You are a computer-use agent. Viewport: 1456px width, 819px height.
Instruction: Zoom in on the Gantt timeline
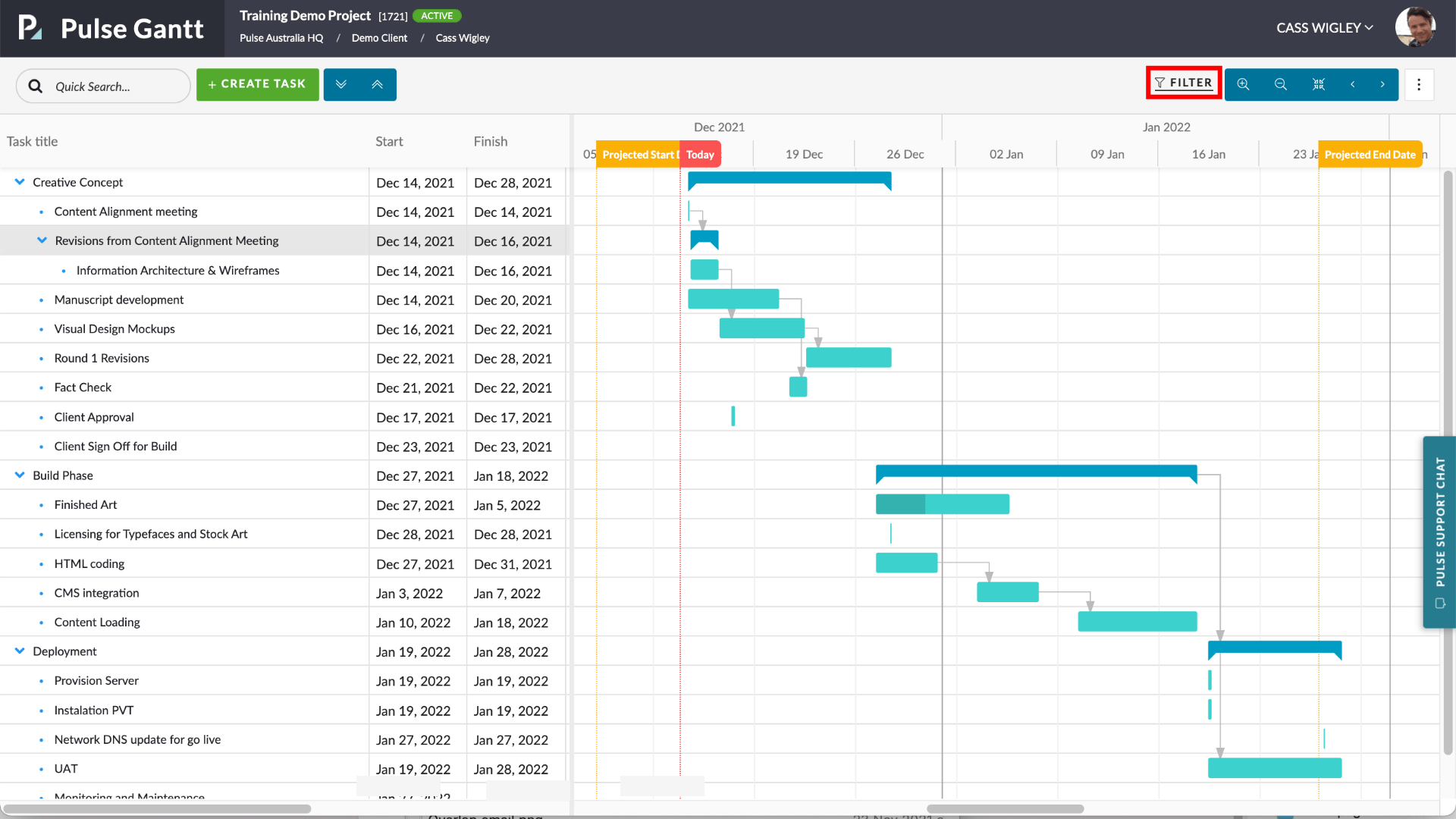click(1243, 84)
